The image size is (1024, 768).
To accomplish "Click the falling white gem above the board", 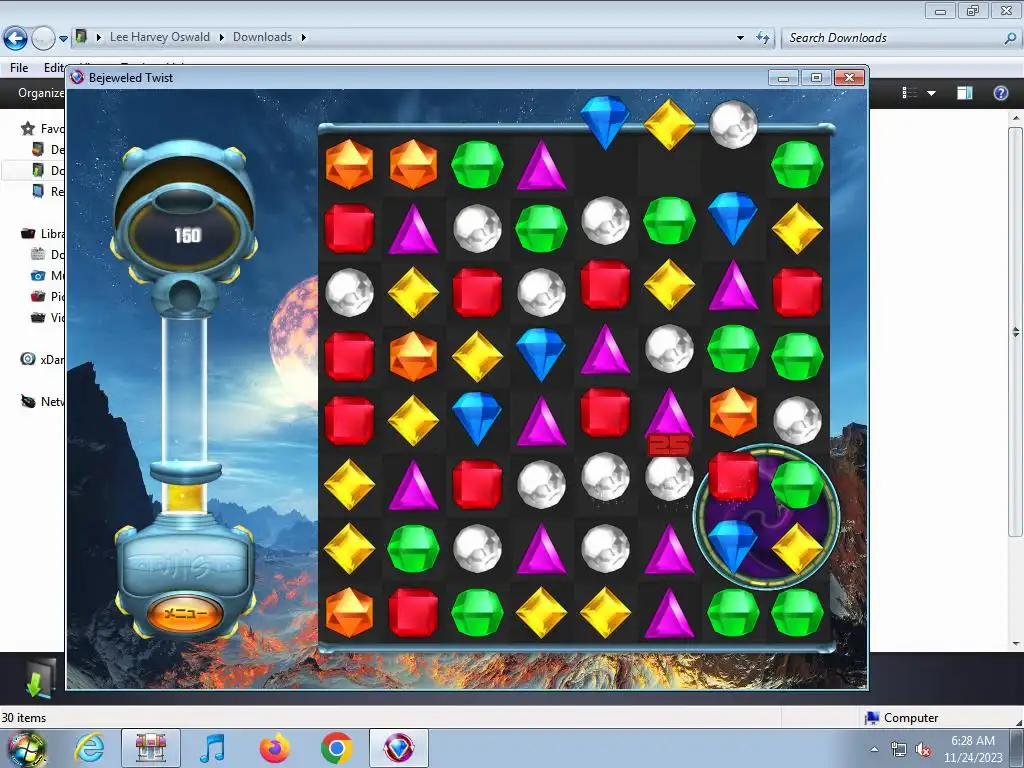I will click(733, 123).
